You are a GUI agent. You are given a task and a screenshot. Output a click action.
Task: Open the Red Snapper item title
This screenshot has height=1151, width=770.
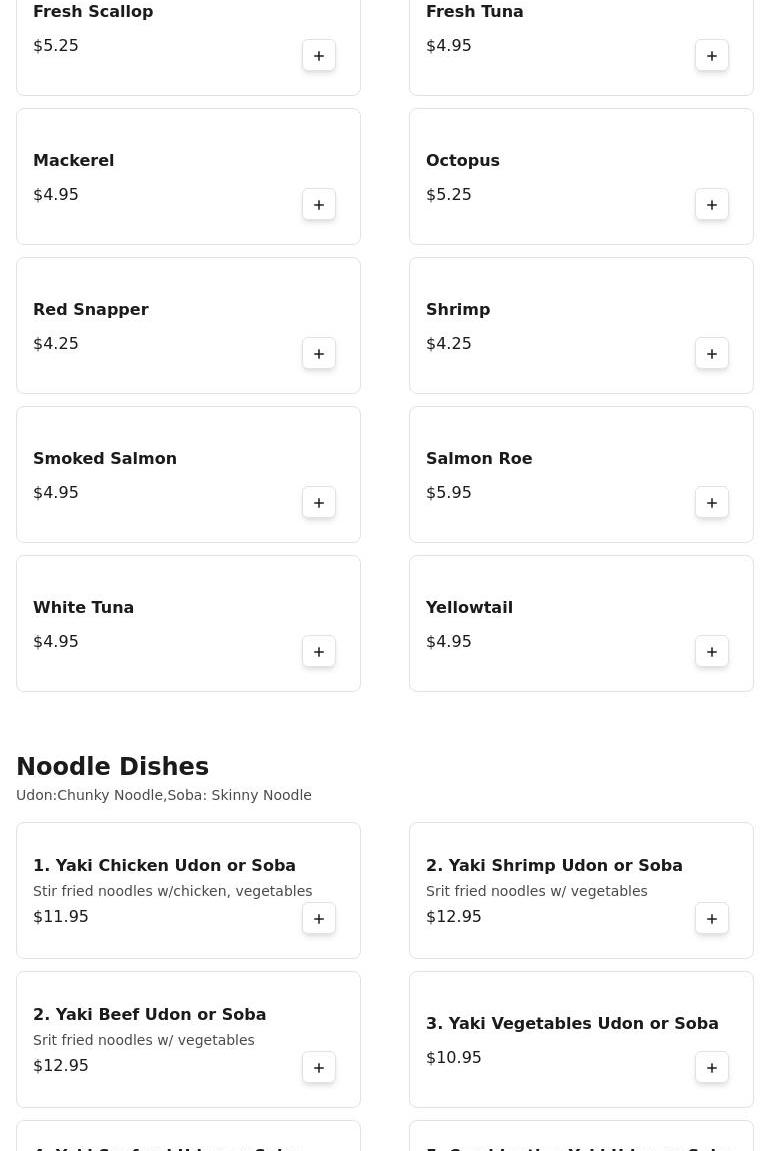point(91,310)
